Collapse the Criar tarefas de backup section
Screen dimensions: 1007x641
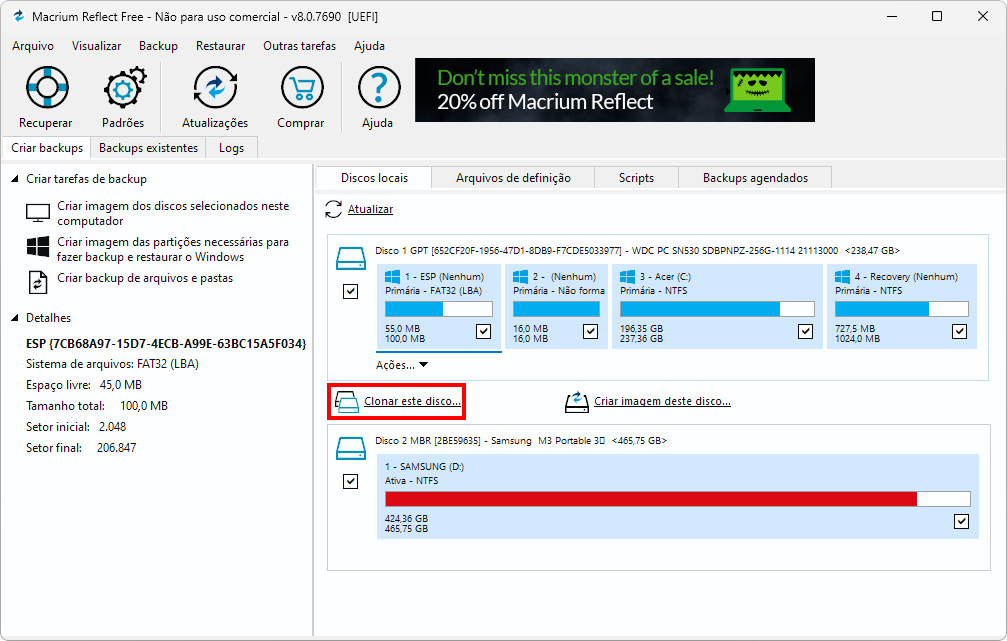coord(15,179)
